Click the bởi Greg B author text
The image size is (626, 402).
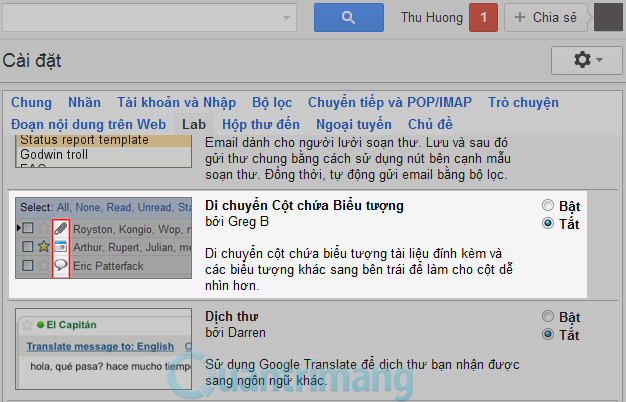237,222
